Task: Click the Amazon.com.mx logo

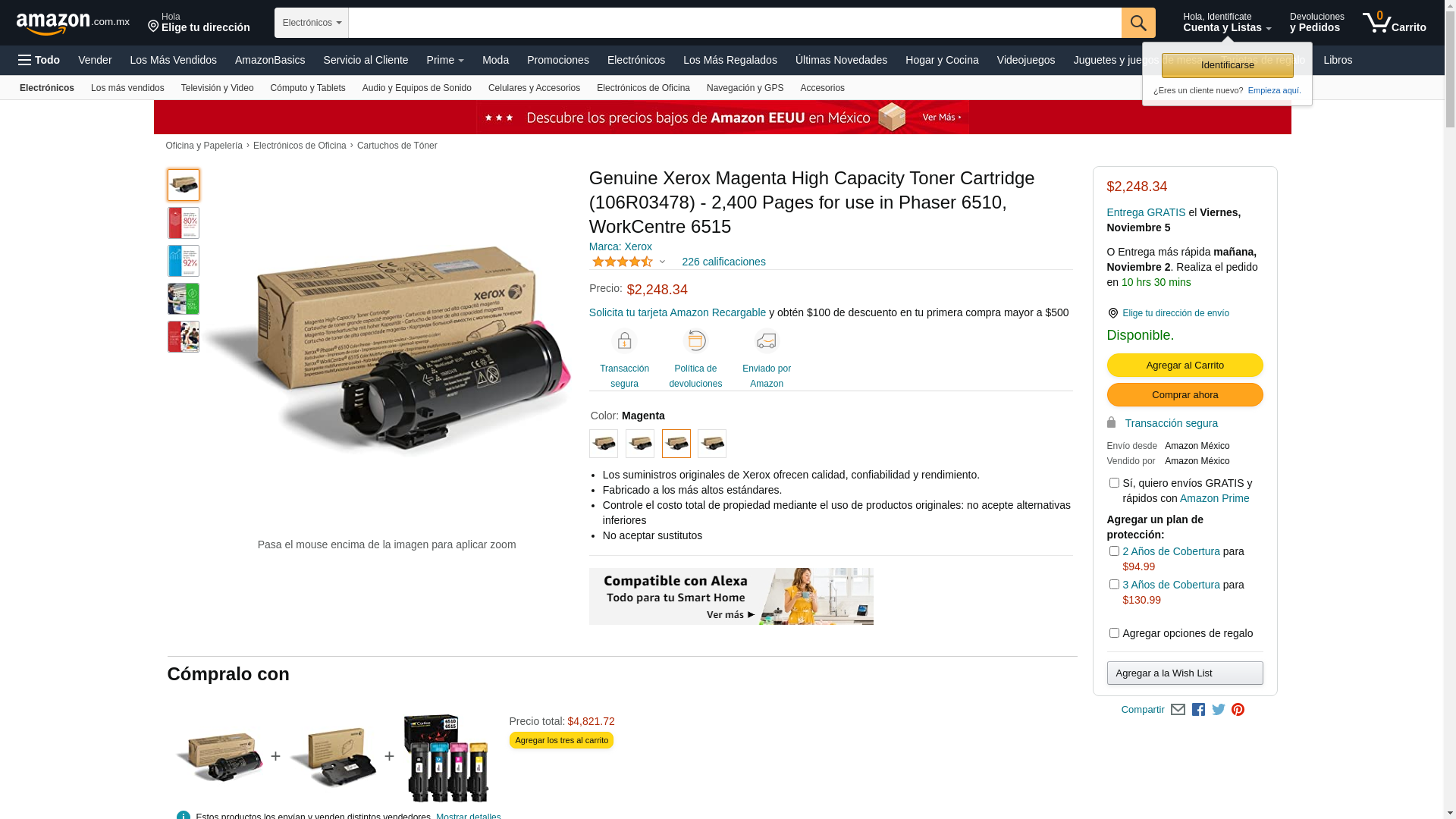Action: (x=73, y=24)
